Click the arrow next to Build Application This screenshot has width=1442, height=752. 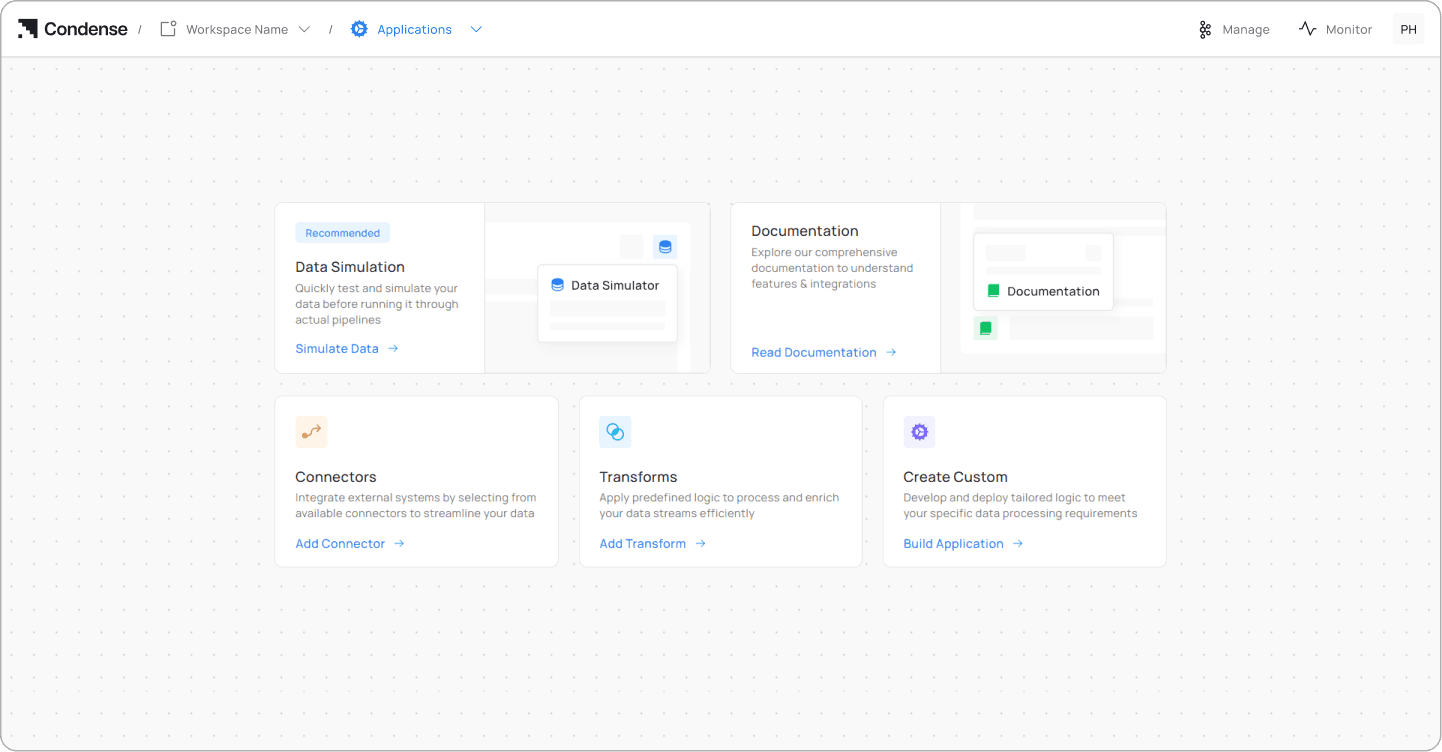(1018, 544)
